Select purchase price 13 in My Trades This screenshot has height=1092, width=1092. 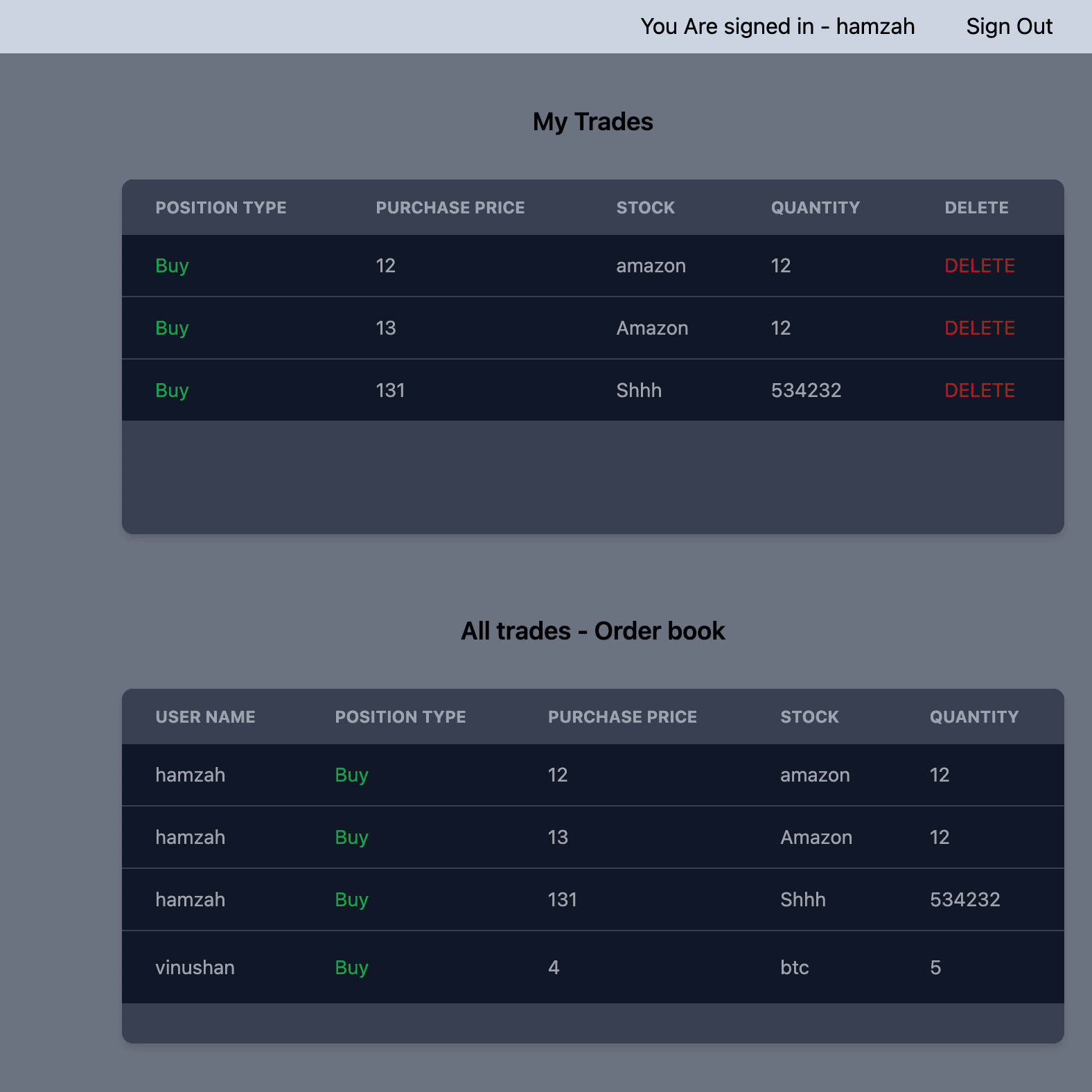pos(386,328)
